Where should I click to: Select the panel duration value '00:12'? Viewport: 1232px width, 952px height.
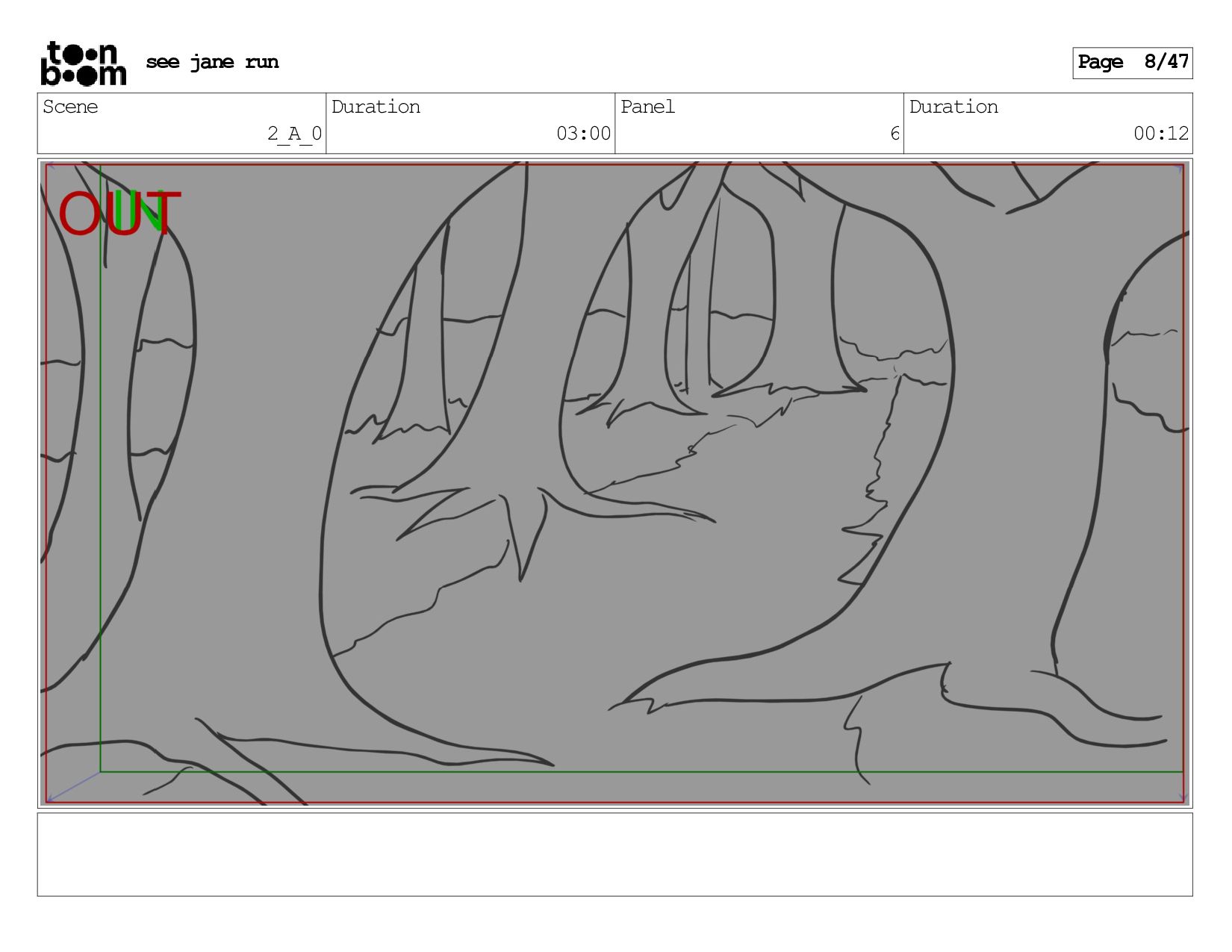pos(1160,134)
